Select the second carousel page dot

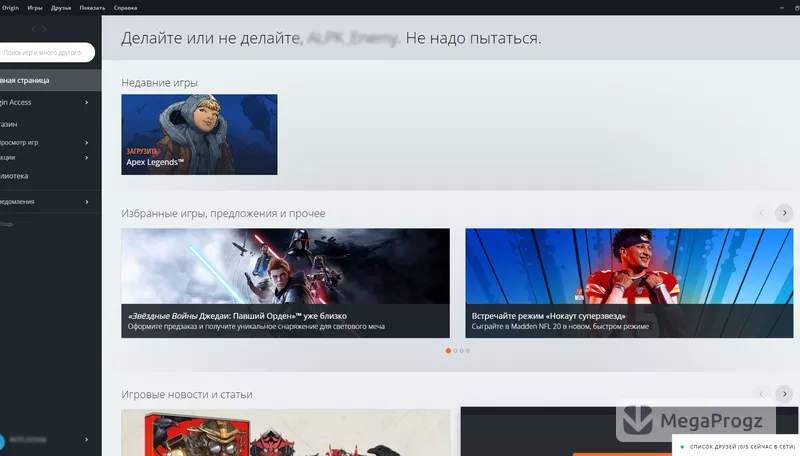tap(455, 351)
